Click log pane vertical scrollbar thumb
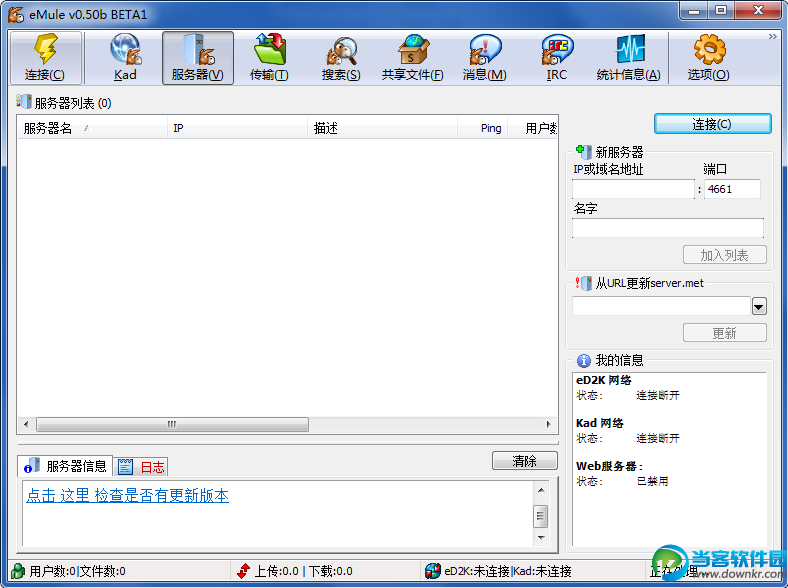The image size is (788, 588). 541,516
